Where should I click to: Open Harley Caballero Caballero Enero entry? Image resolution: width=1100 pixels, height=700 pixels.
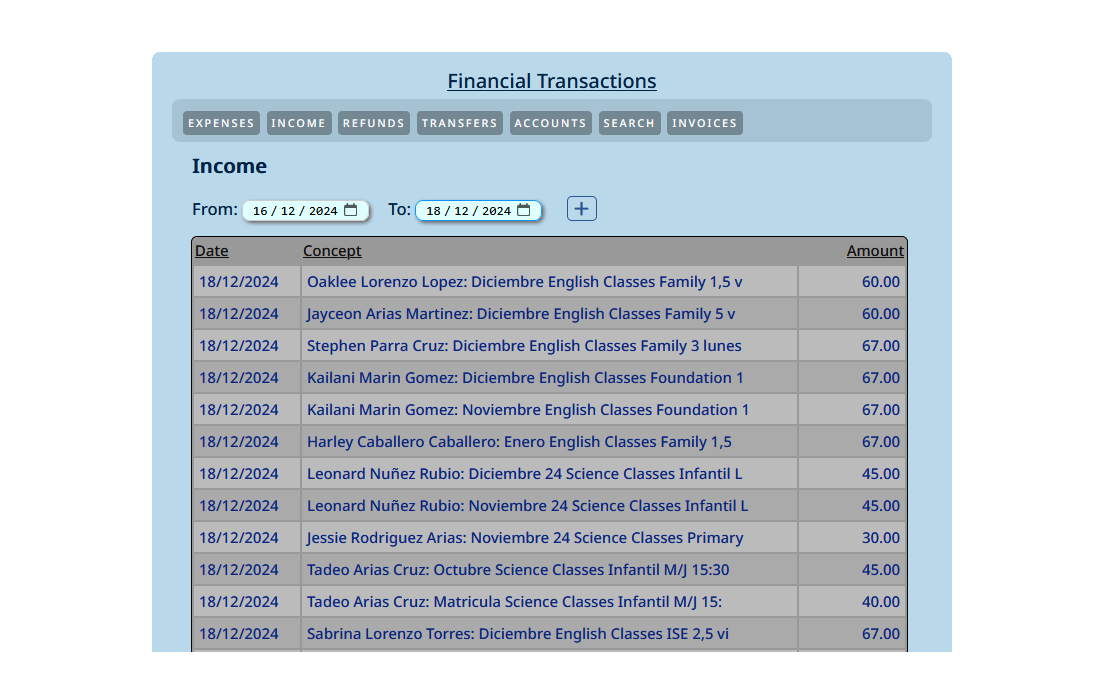[x=519, y=442]
